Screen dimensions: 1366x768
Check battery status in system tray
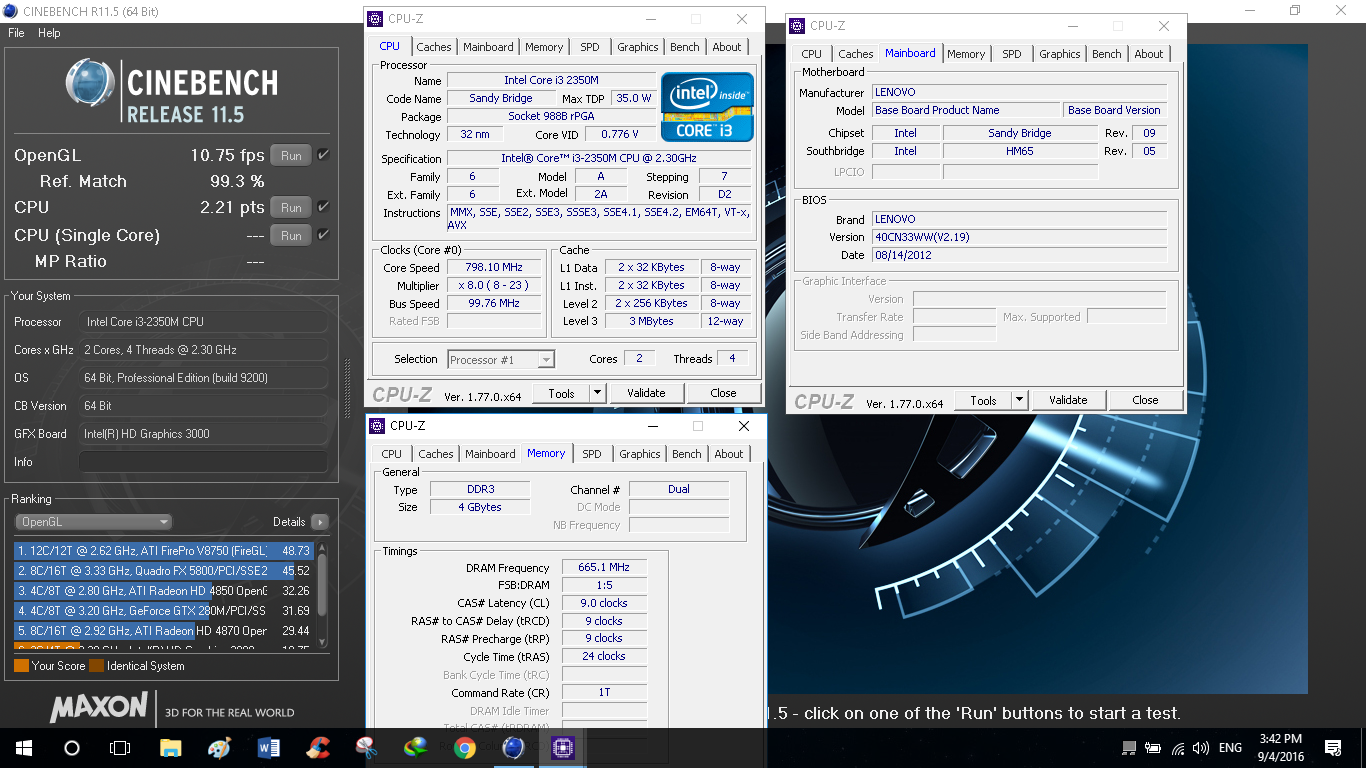[x=1153, y=747]
